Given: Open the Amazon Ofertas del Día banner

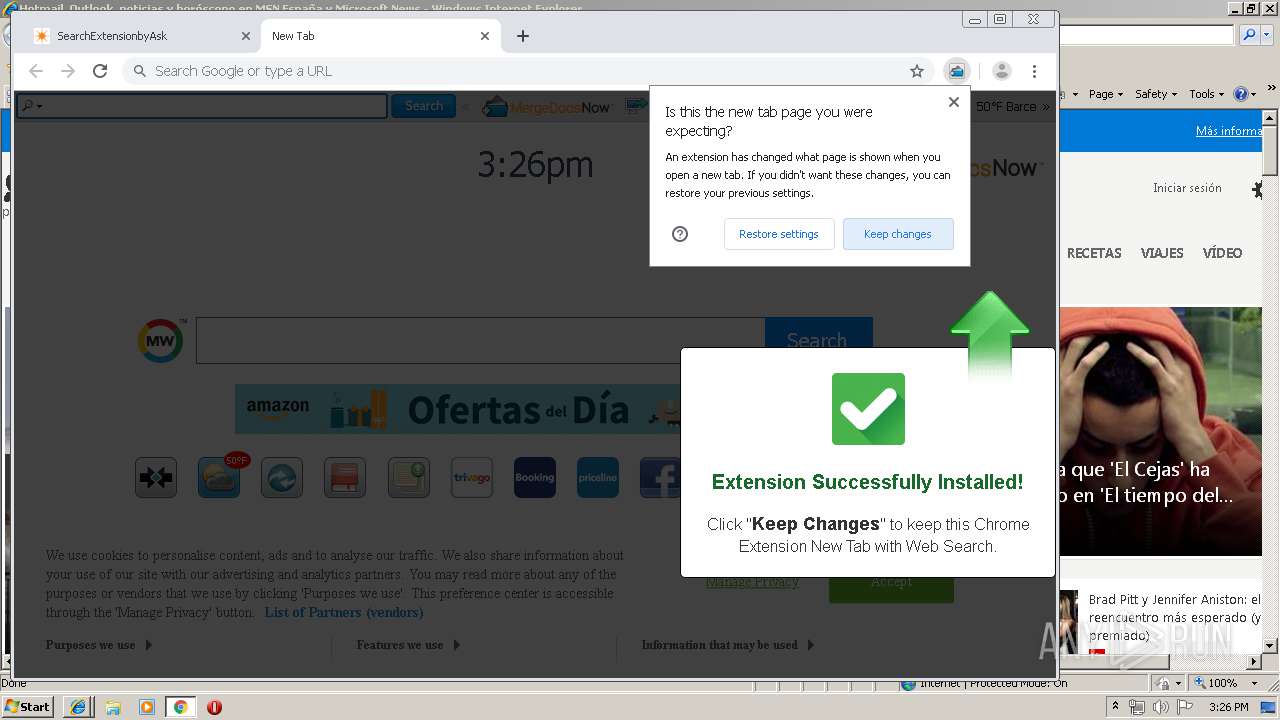Looking at the screenshot, I should [x=458, y=409].
